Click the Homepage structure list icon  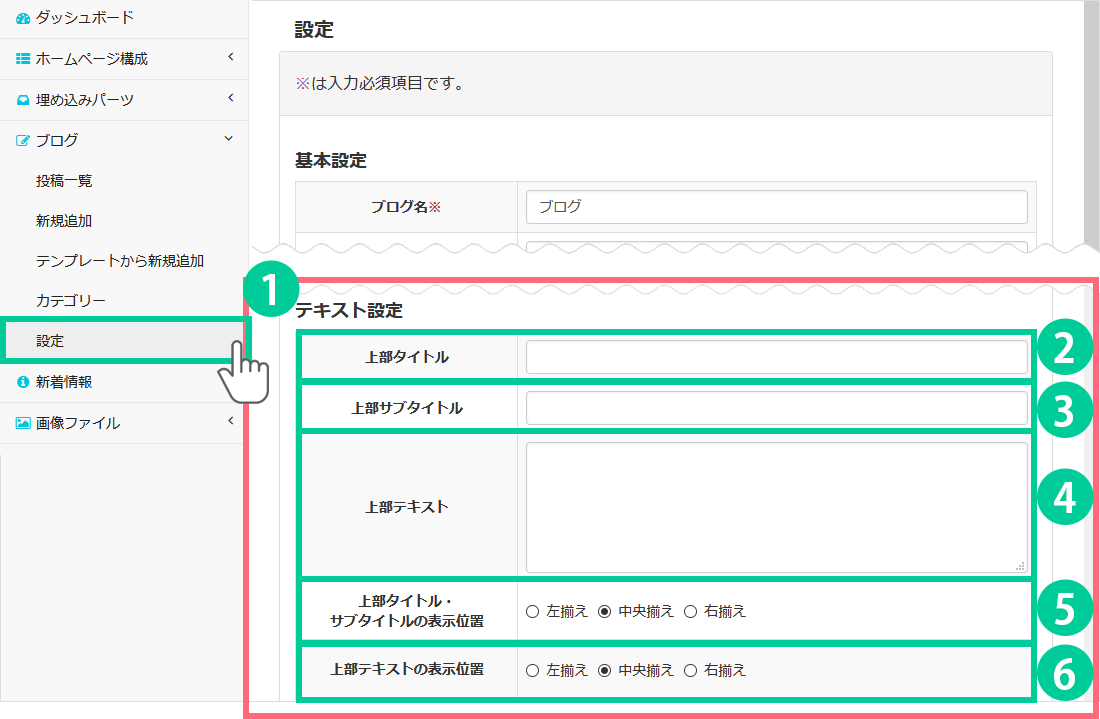(x=23, y=59)
